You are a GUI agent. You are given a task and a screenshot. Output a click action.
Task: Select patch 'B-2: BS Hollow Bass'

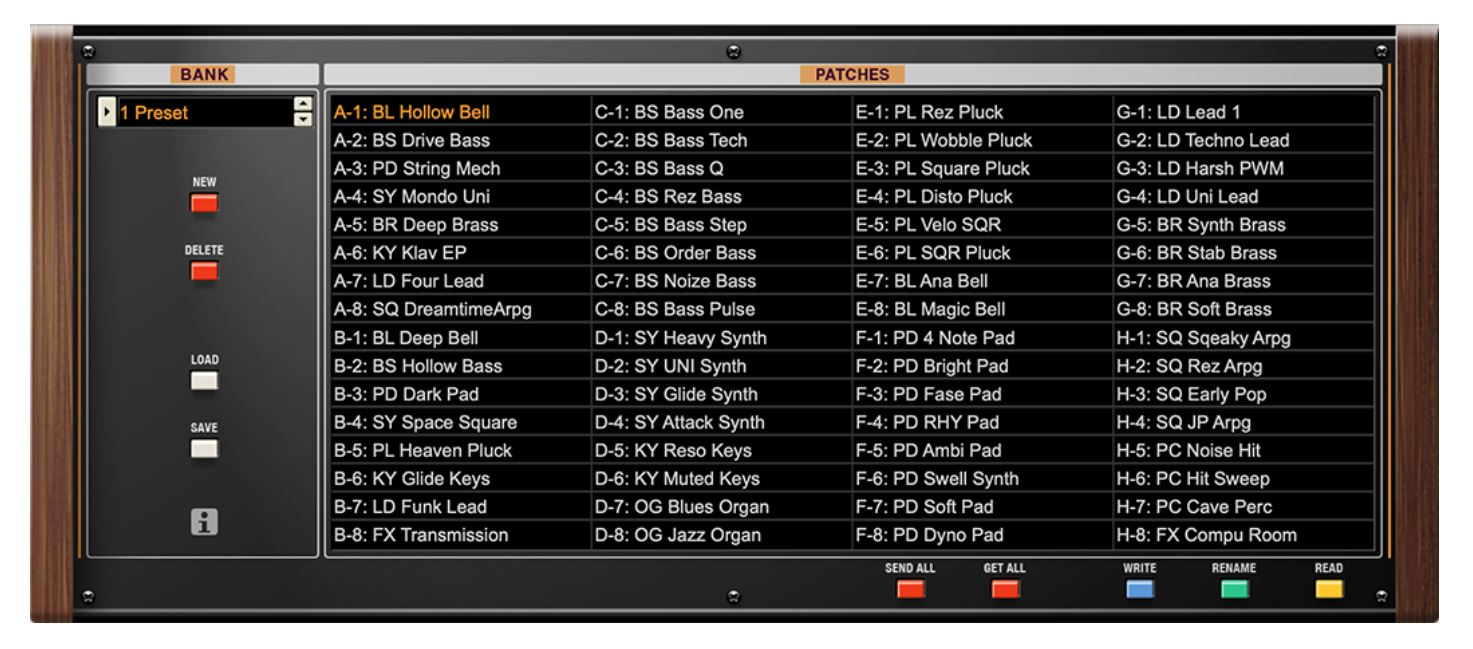point(461,366)
